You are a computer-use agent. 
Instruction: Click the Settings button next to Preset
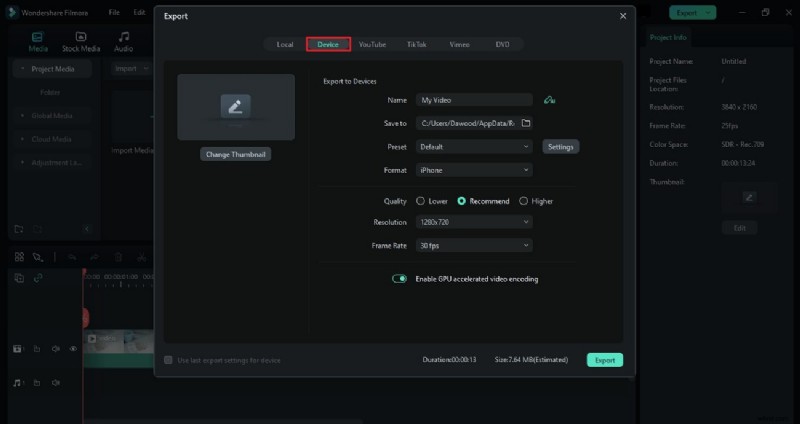pos(561,147)
